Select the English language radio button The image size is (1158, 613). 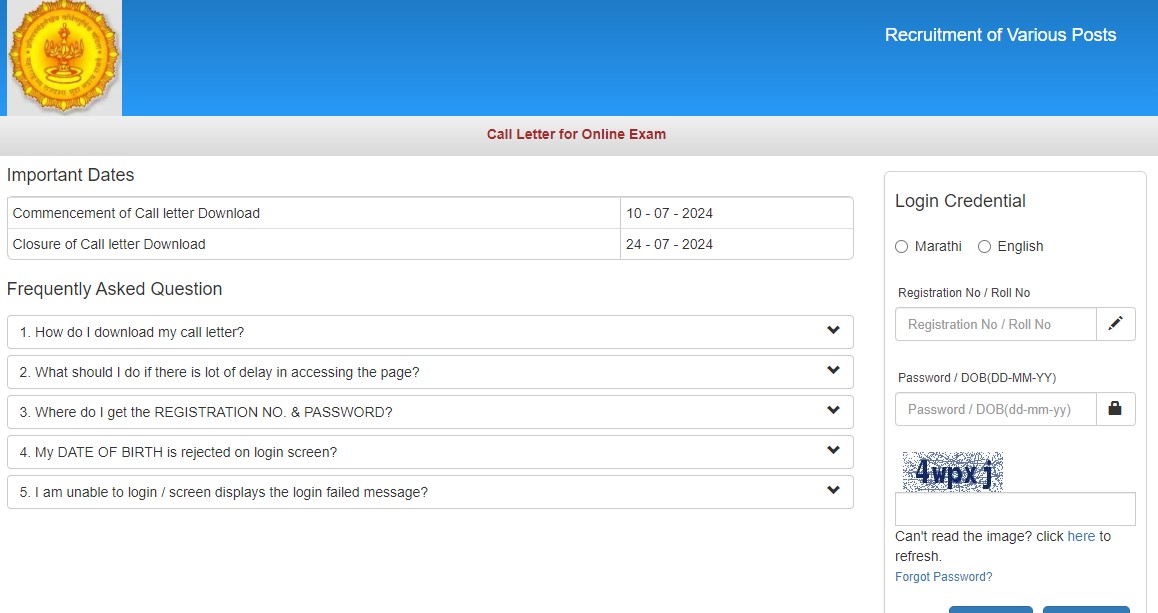point(985,247)
